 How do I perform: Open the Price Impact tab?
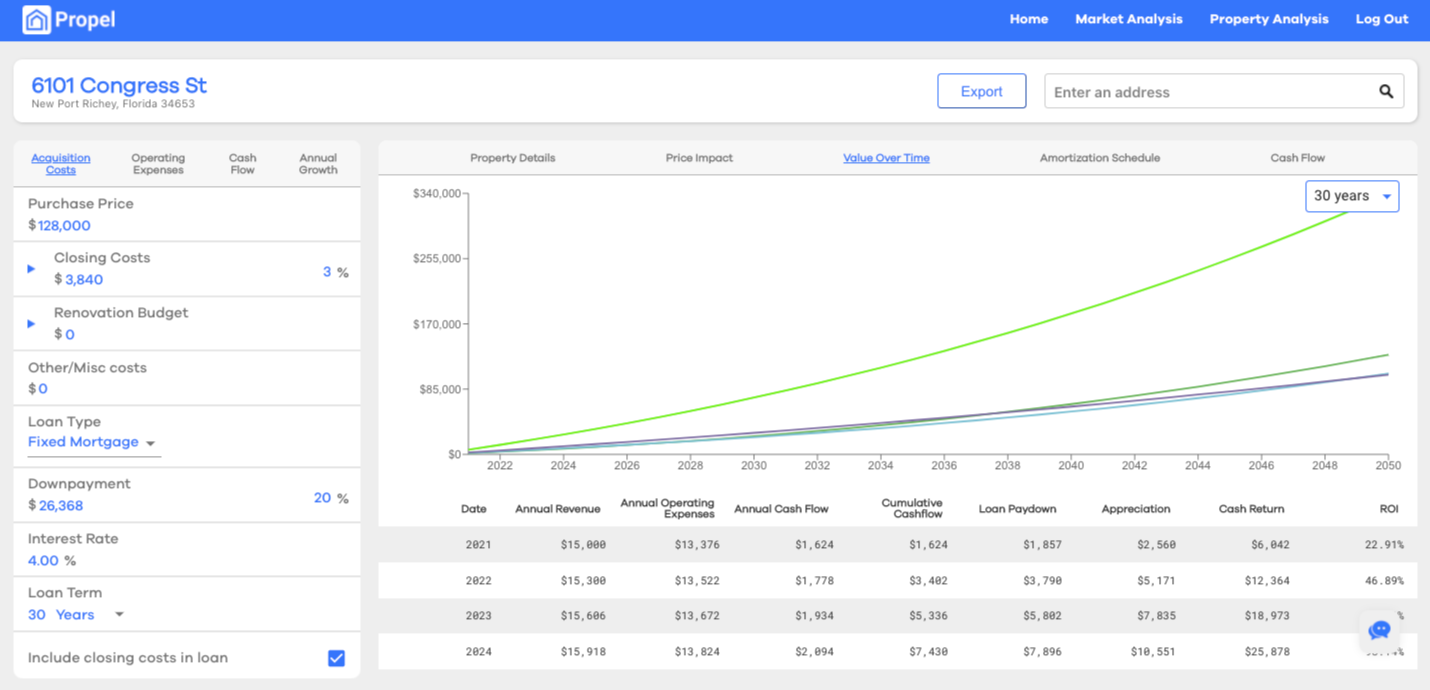pyautogui.click(x=699, y=158)
